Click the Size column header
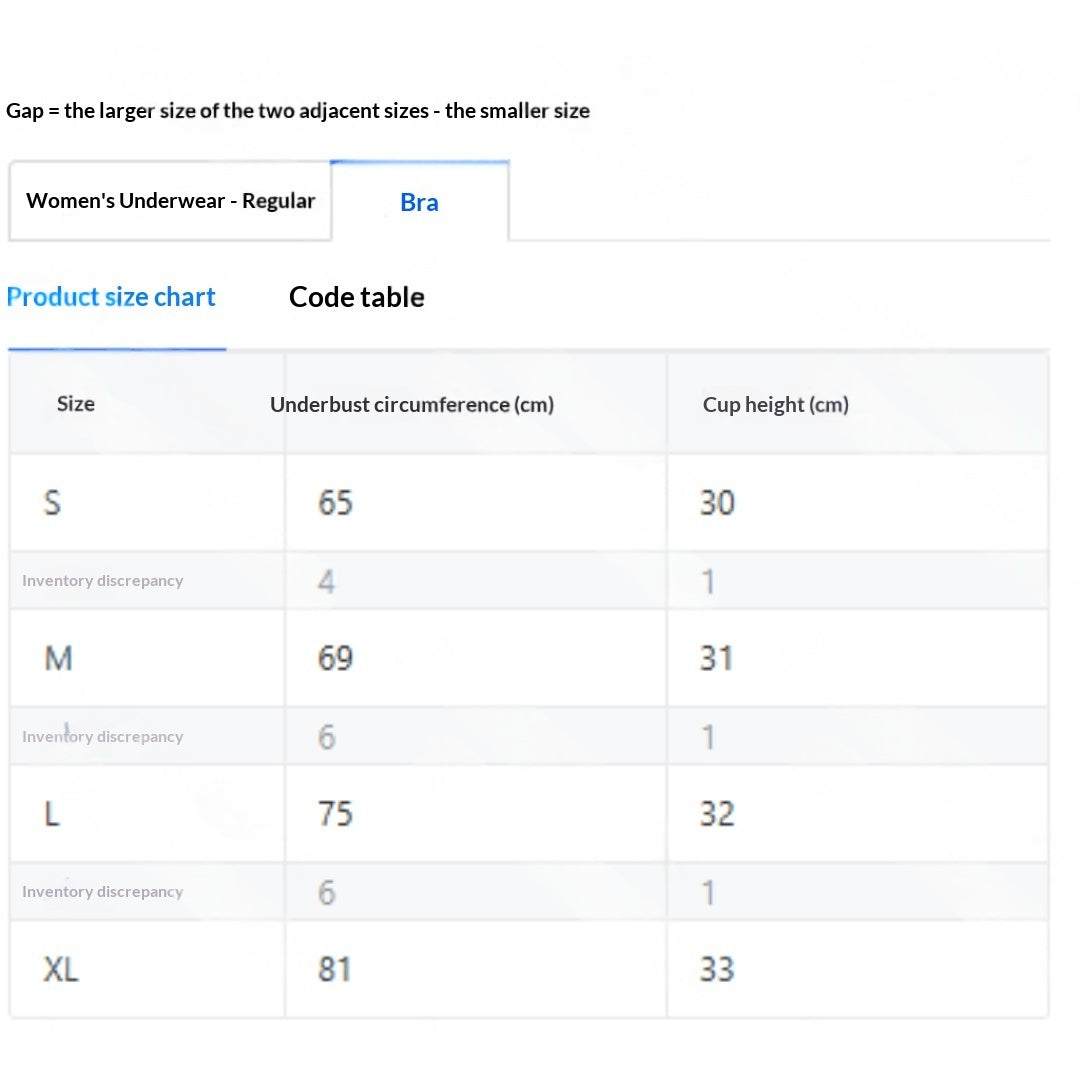The height and width of the screenshot is (1080, 1080). [76, 404]
